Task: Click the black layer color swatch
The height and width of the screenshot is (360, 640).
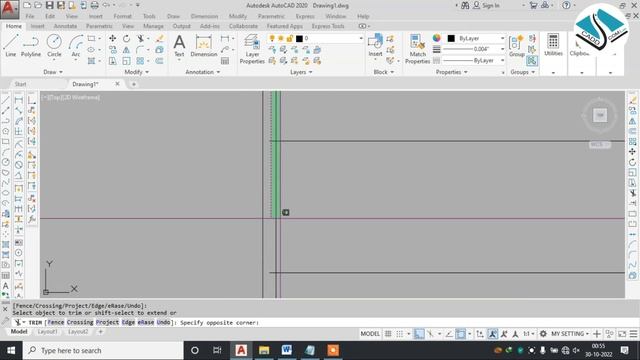Action: tap(299, 38)
